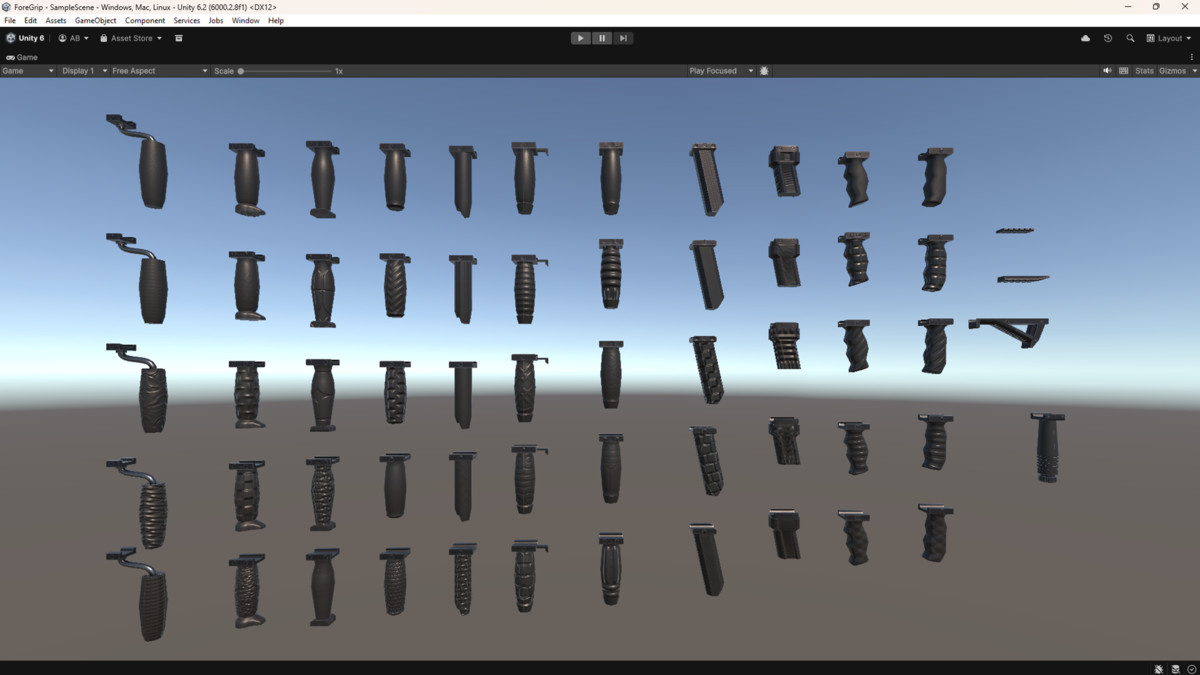Screen dimensions: 1200x675
Task: Mute game audio in Game view toolbar
Action: point(1108,70)
